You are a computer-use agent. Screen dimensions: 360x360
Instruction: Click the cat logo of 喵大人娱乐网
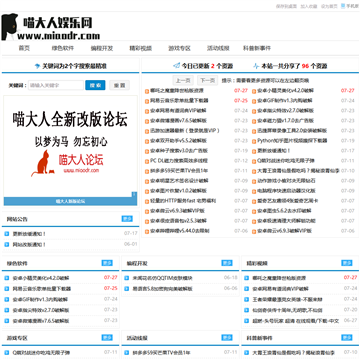pyautogui.click(x=10, y=27)
